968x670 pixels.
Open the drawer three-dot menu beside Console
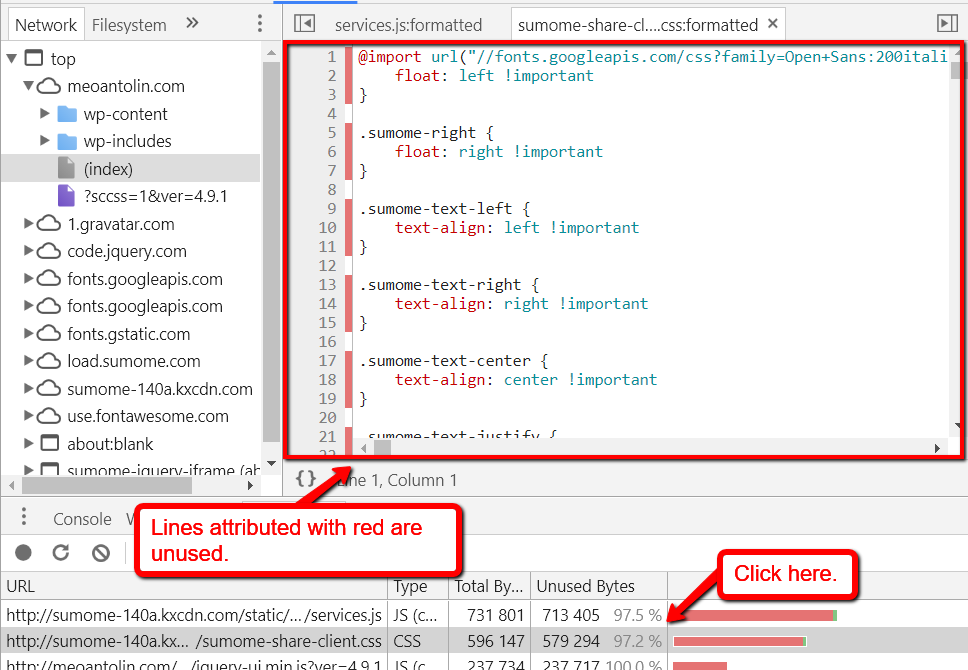click(x=24, y=518)
